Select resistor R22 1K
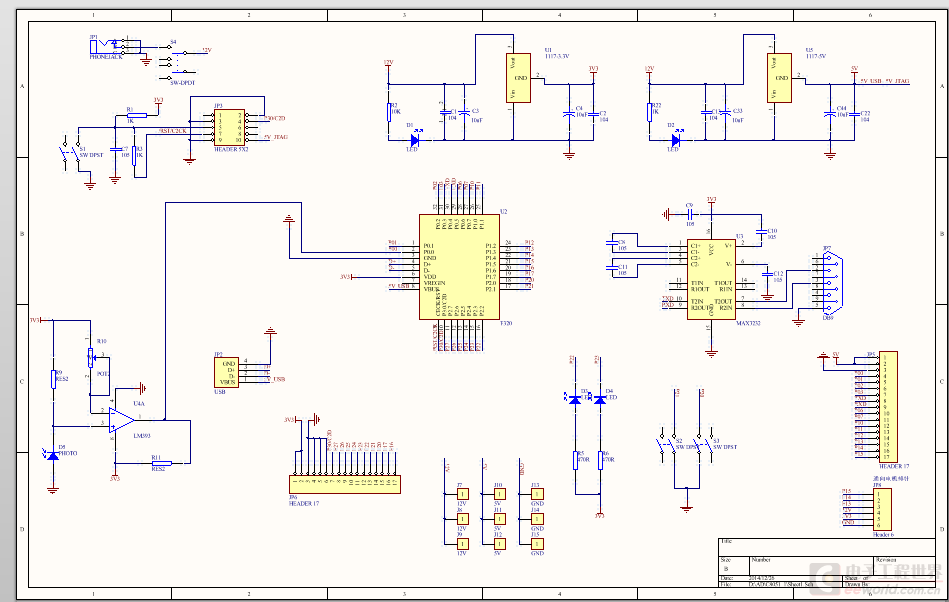The width and height of the screenshot is (949, 602). (649, 112)
